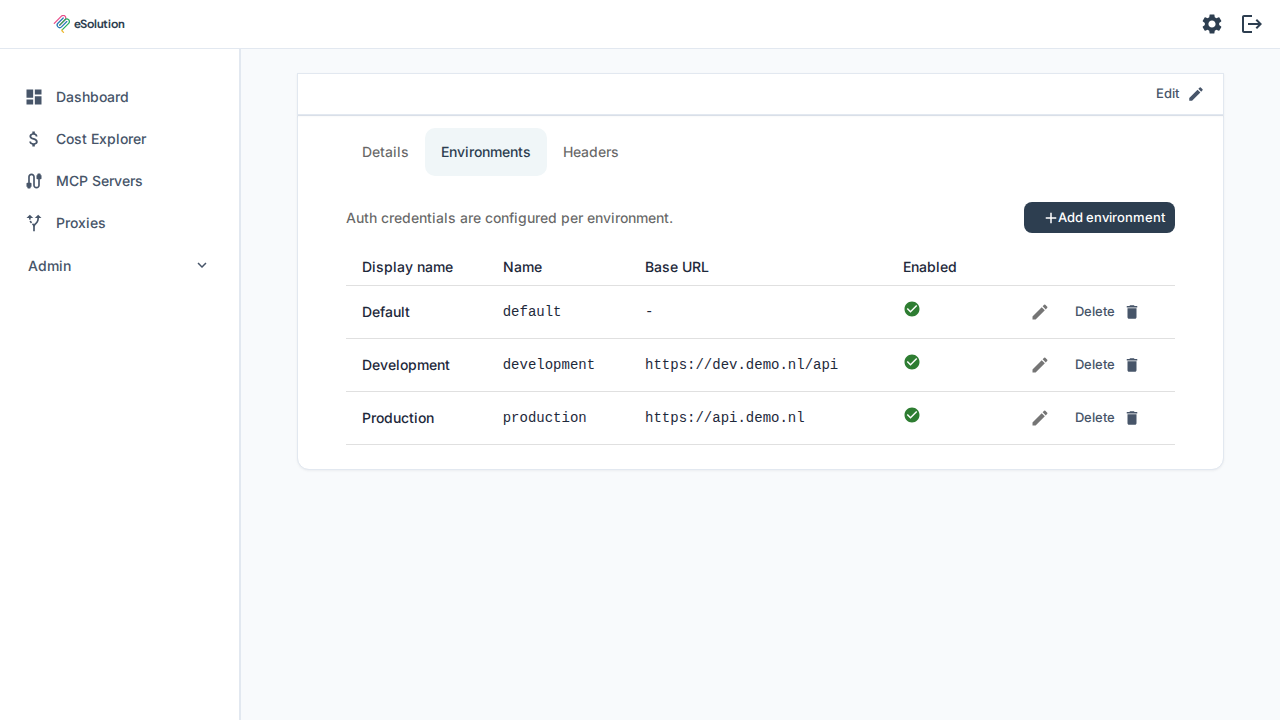Click enabled checkmark for Development
Viewport: 1280px width, 720px height.
click(912, 362)
